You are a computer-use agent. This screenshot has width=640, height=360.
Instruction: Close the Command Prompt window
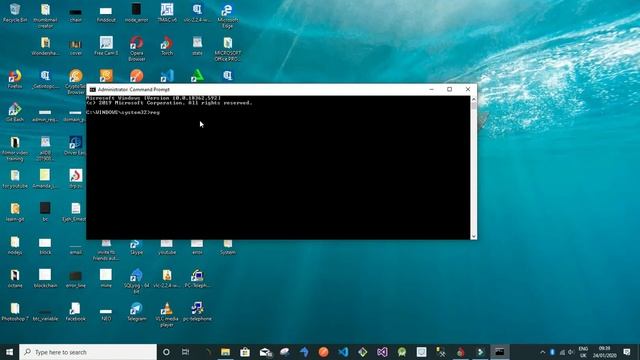pos(468,89)
